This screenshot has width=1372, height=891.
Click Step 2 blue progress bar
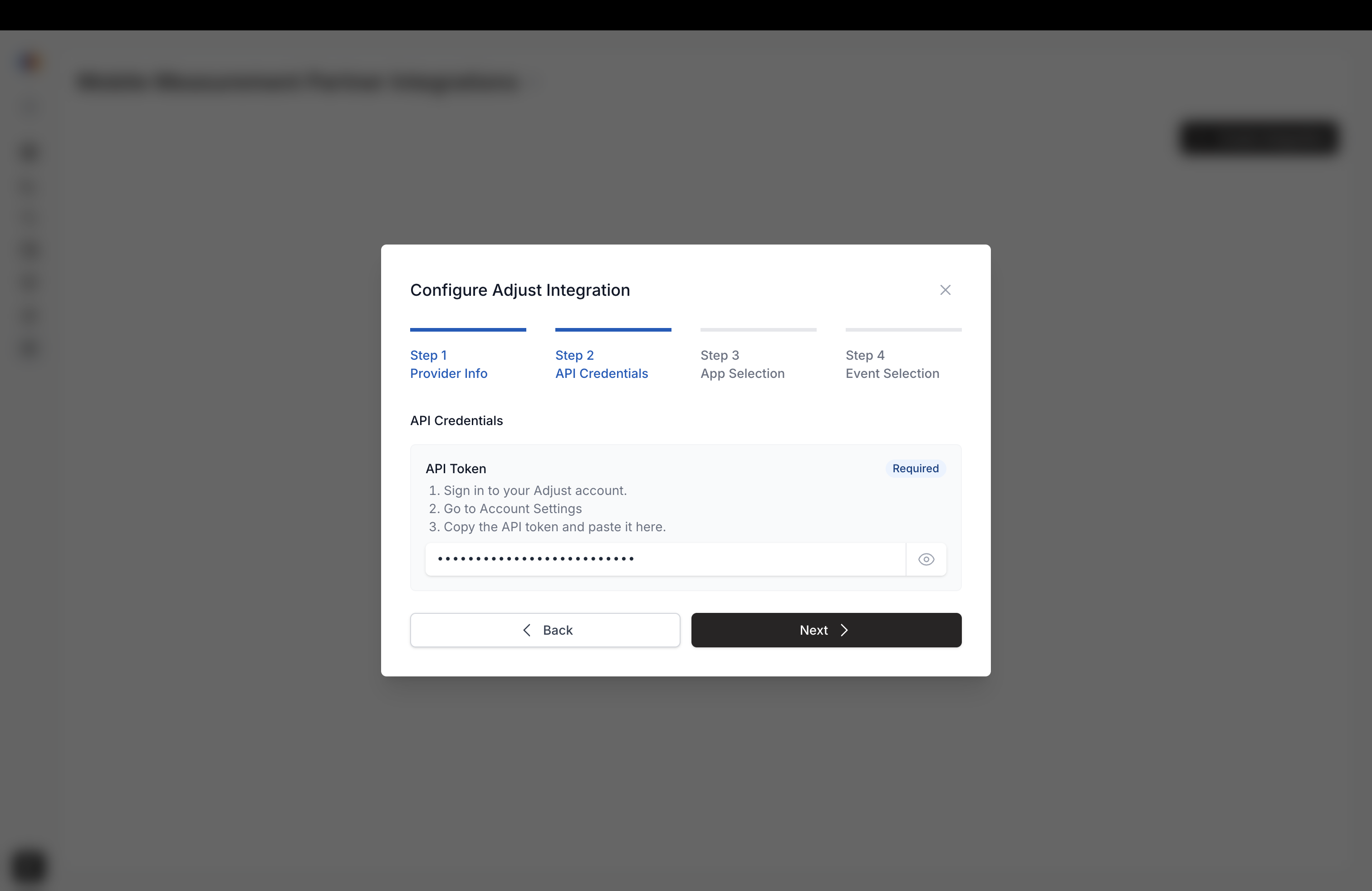tap(613, 330)
